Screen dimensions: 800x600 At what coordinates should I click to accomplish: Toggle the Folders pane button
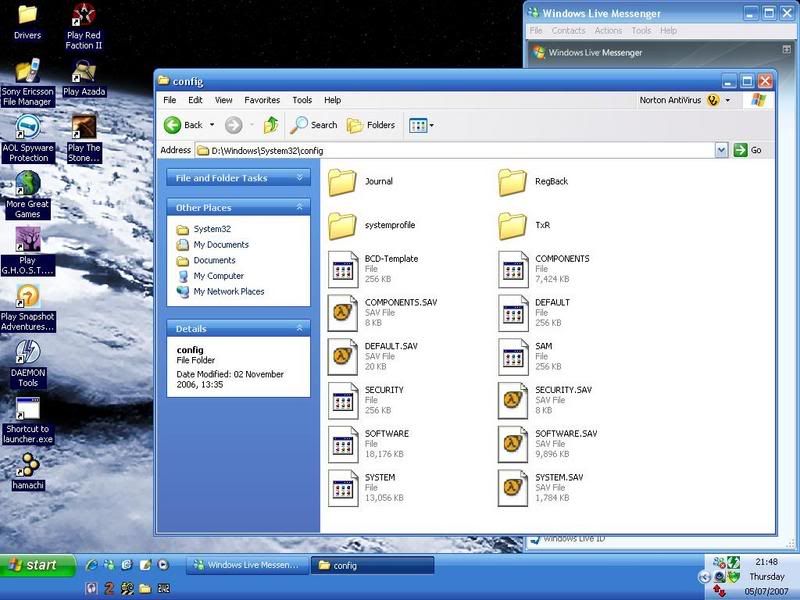[x=371, y=125]
